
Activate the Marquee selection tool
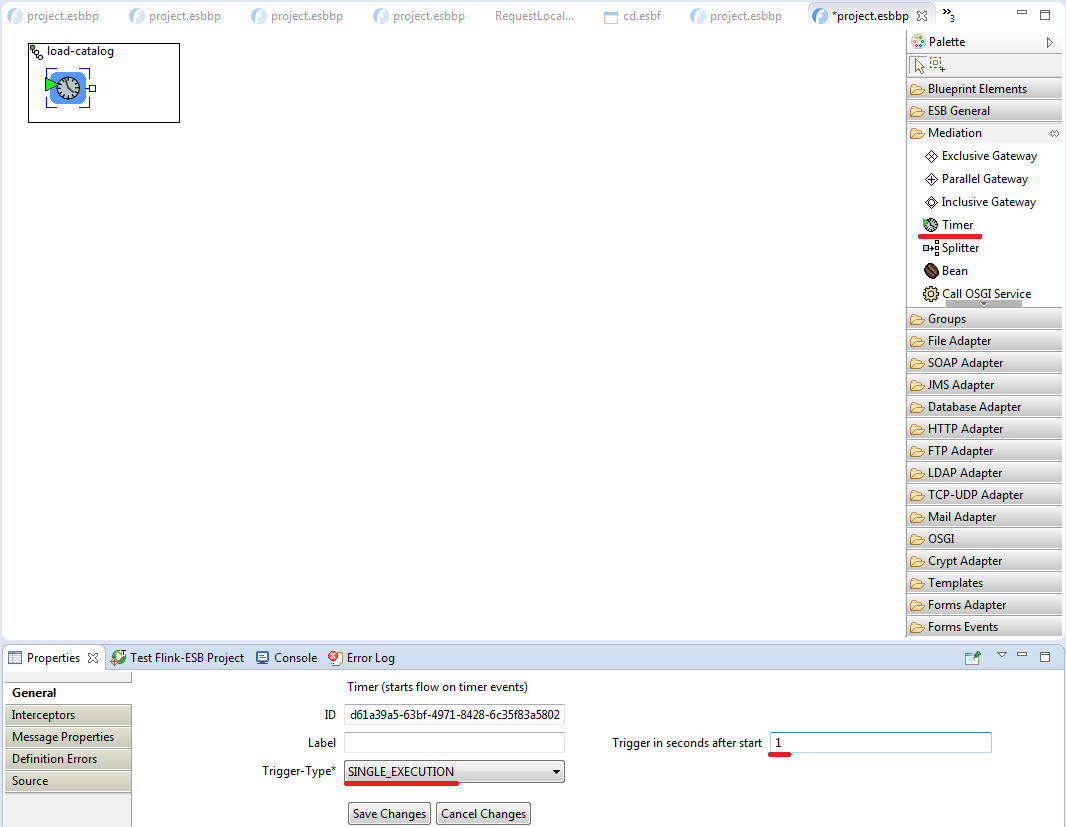937,64
